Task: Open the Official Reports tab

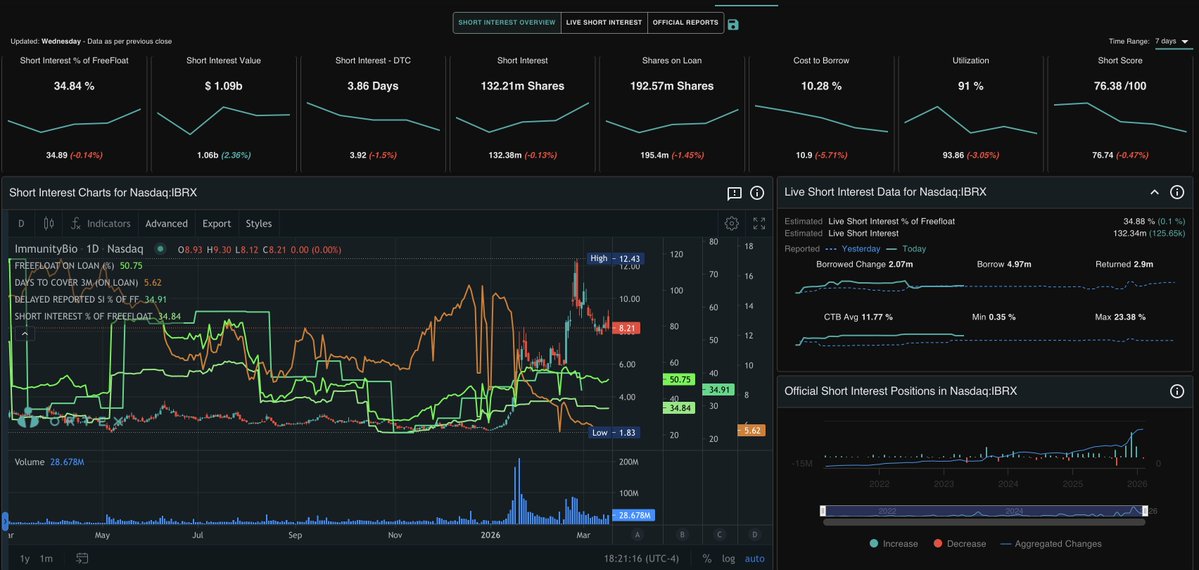Action: (685, 23)
